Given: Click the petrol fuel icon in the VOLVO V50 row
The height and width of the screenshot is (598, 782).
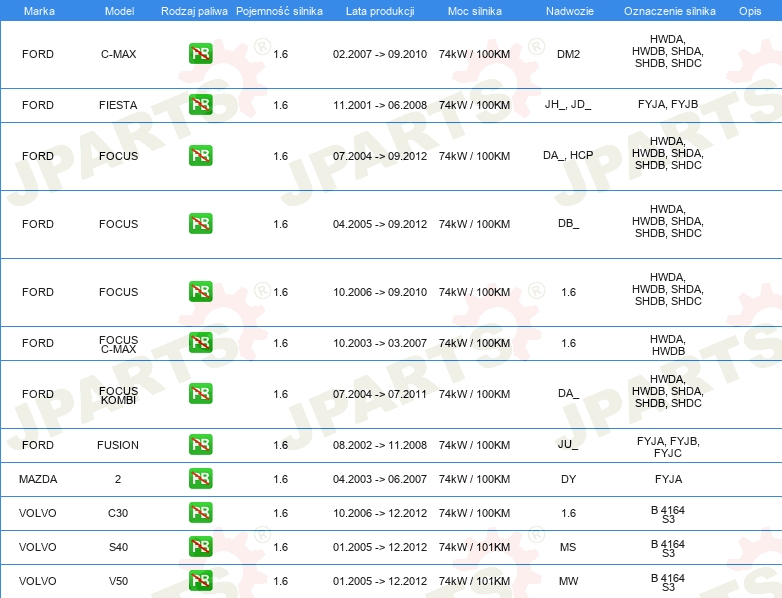Looking at the screenshot, I should (x=200, y=581).
